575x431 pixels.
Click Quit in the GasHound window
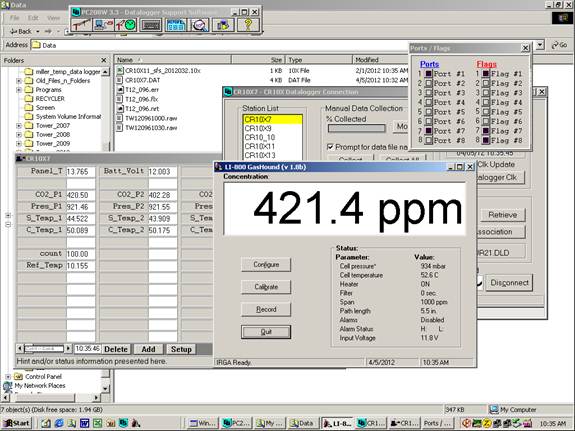[x=266, y=332]
